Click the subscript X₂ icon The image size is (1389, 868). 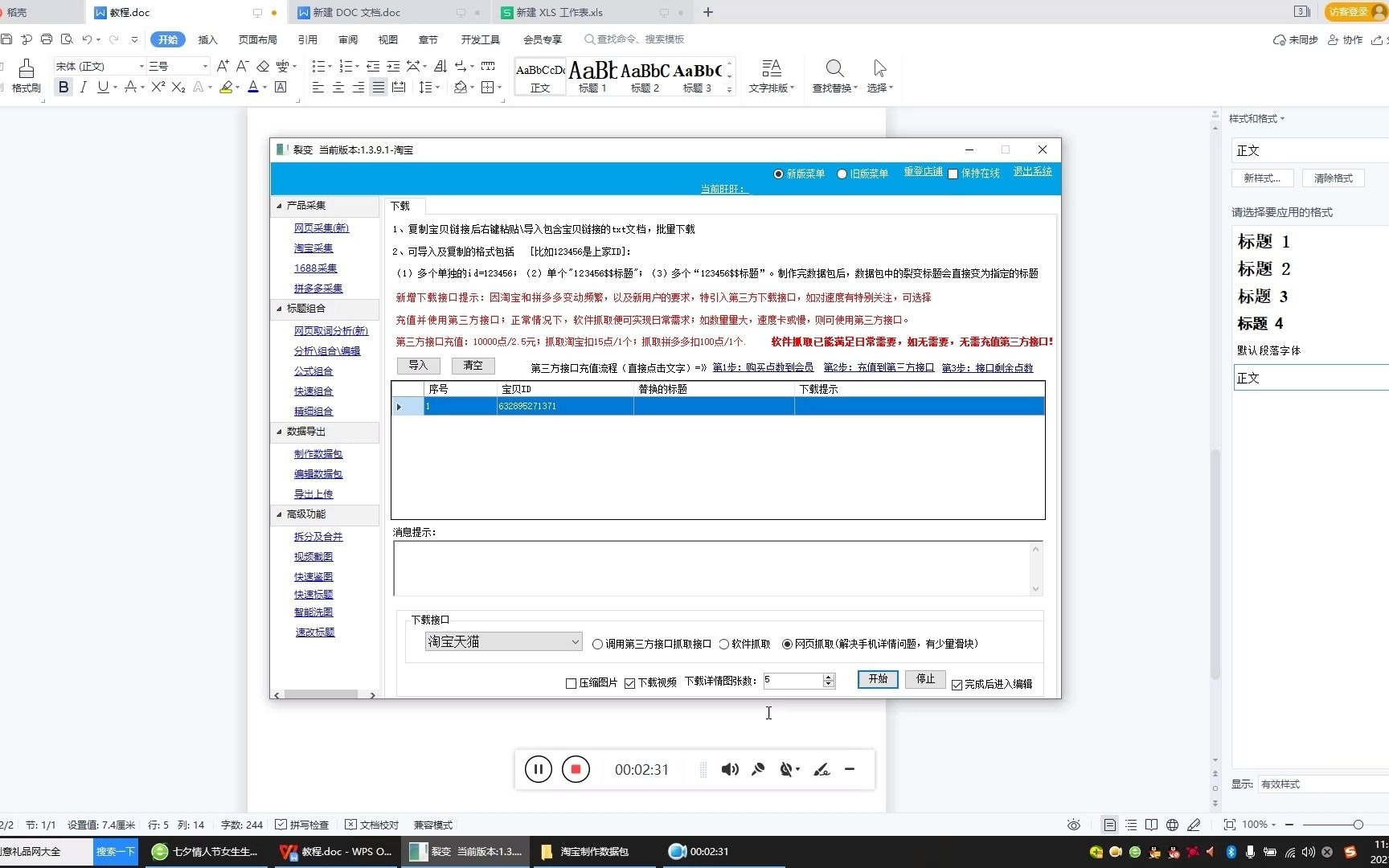point(178,87)
